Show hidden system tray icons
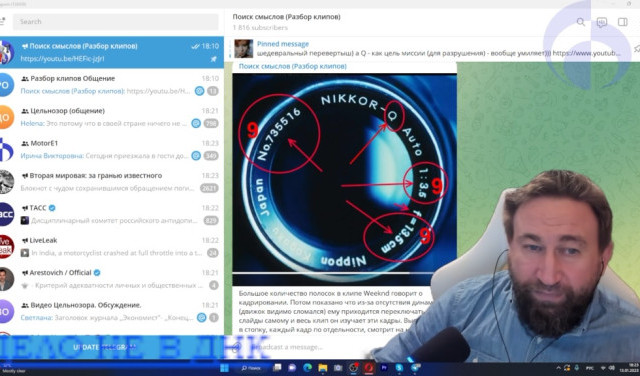This screenshot has height=376, width=640. pos(558,368)
